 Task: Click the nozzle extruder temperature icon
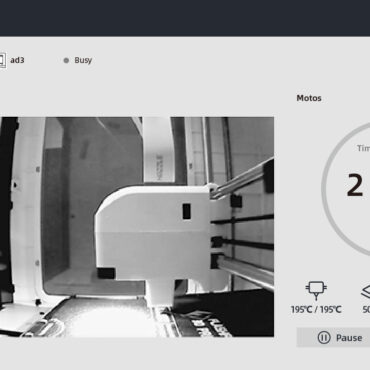click(x=316, y=290)
